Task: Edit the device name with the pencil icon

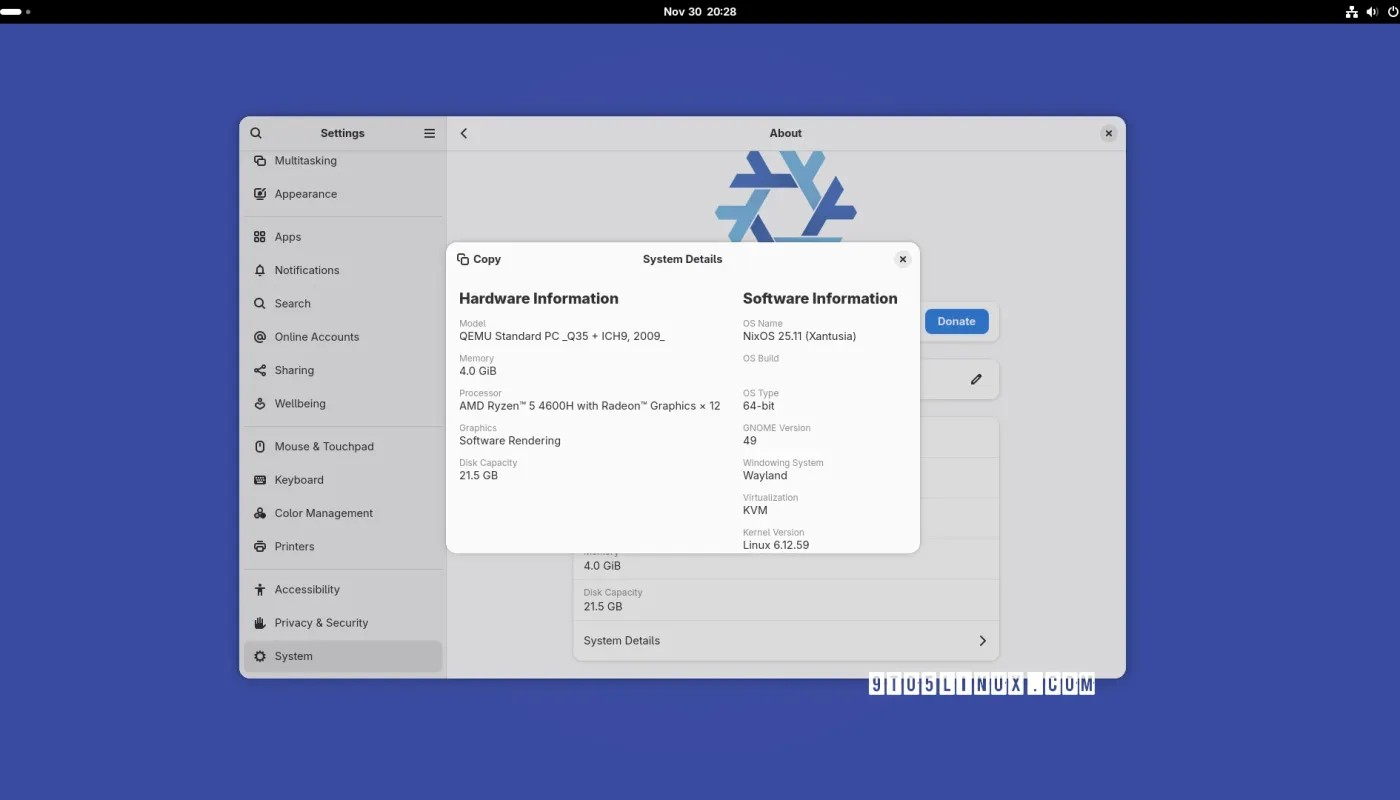Action: coord(976,379)
